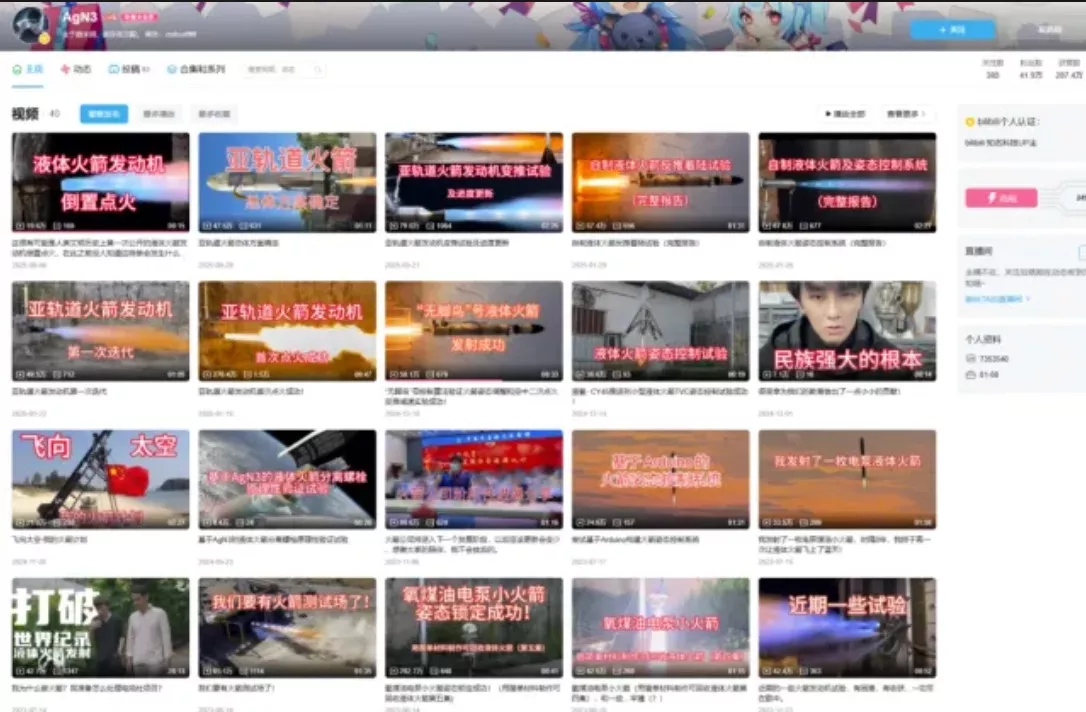The height and width of the screenshot is (712, 1086).
Task: Switch to the 动态 tab
Action: (76, 70)
